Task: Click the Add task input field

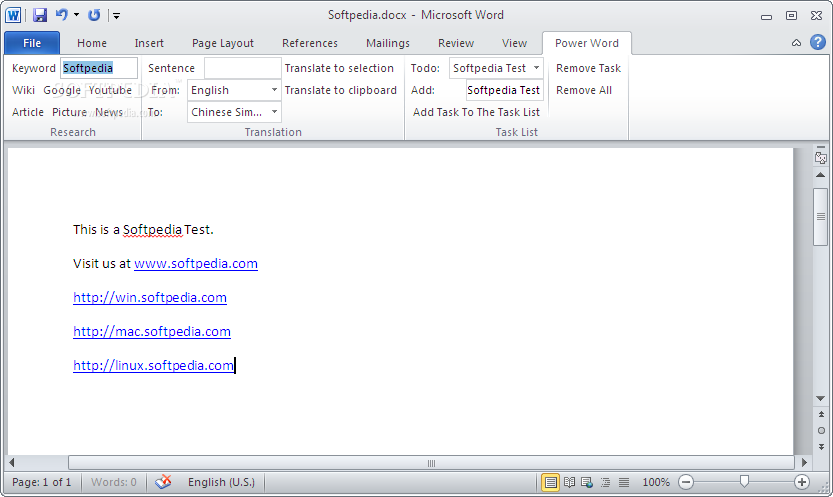Action: (504, 90)
